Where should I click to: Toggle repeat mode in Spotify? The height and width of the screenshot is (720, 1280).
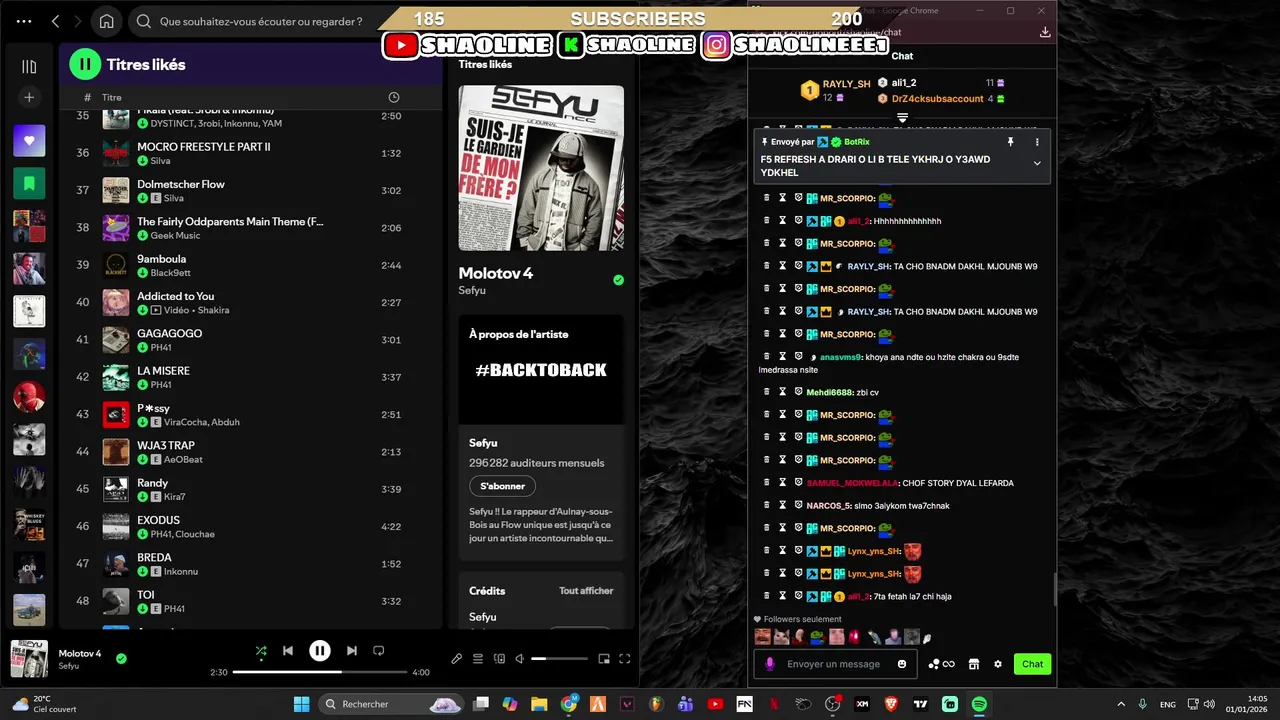pyautogui.click(x=379, y=651)
